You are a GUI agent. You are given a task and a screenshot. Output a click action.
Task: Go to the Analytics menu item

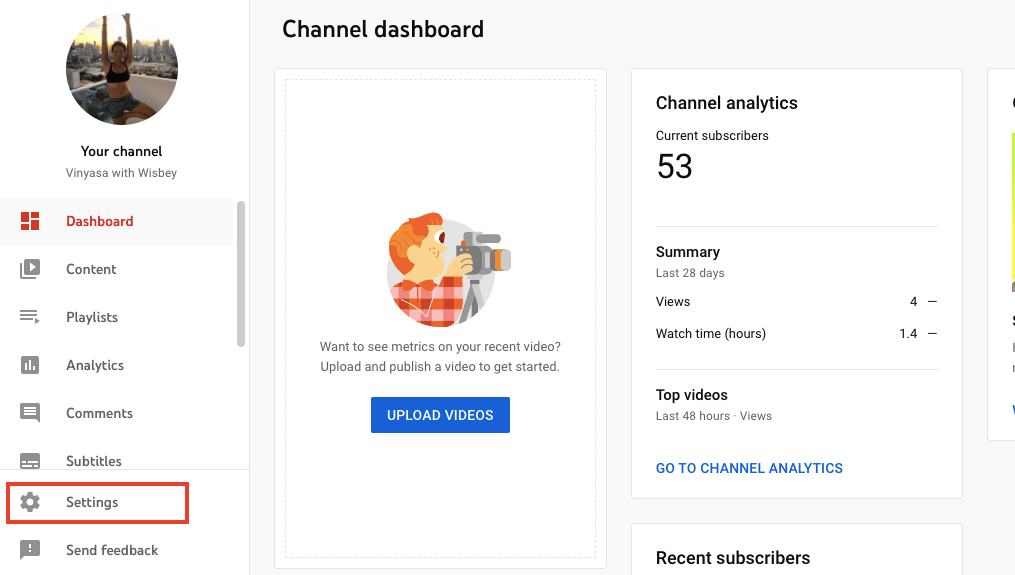(x=95, y=365)
